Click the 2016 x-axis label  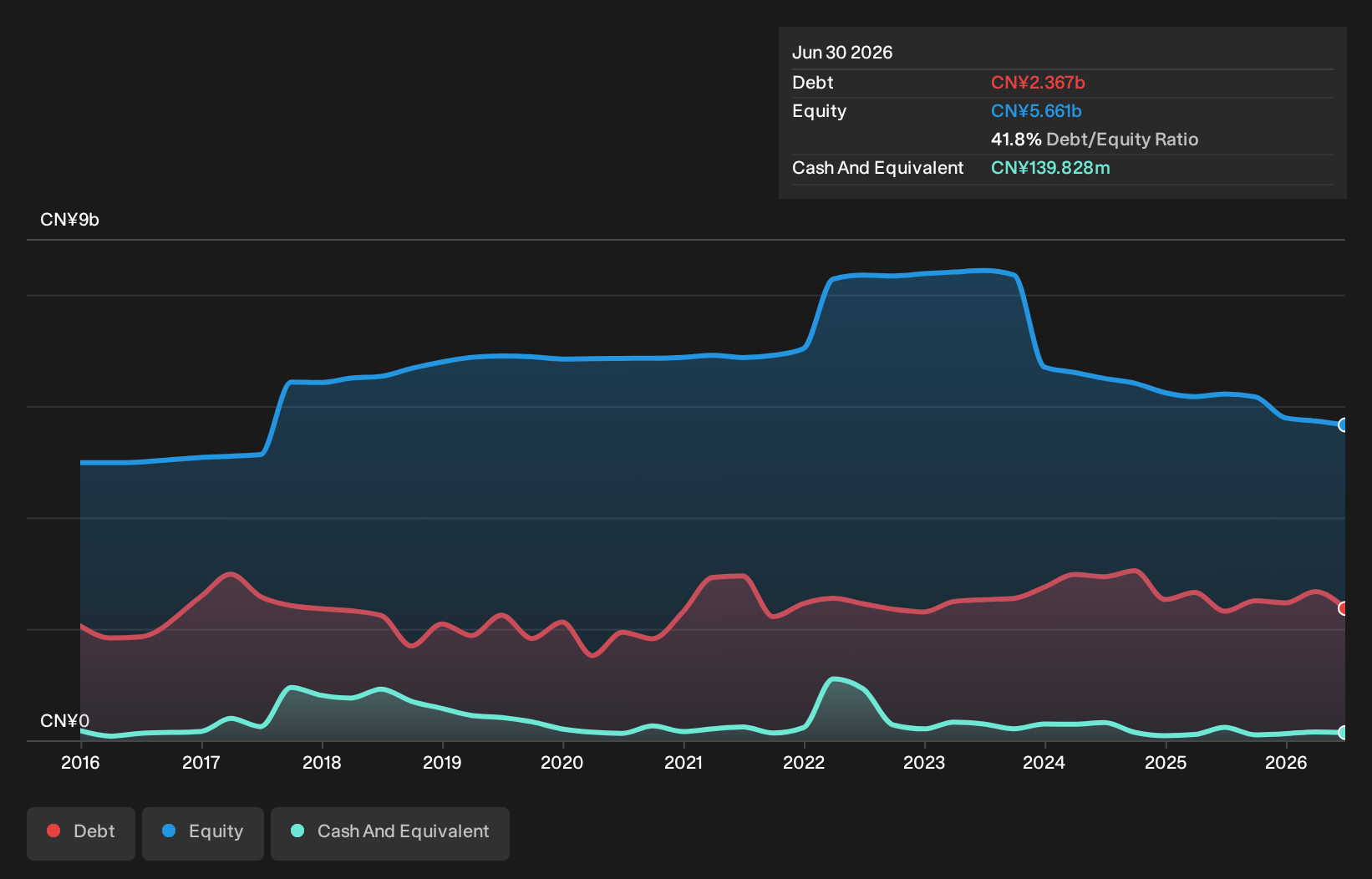click(80, 762)
